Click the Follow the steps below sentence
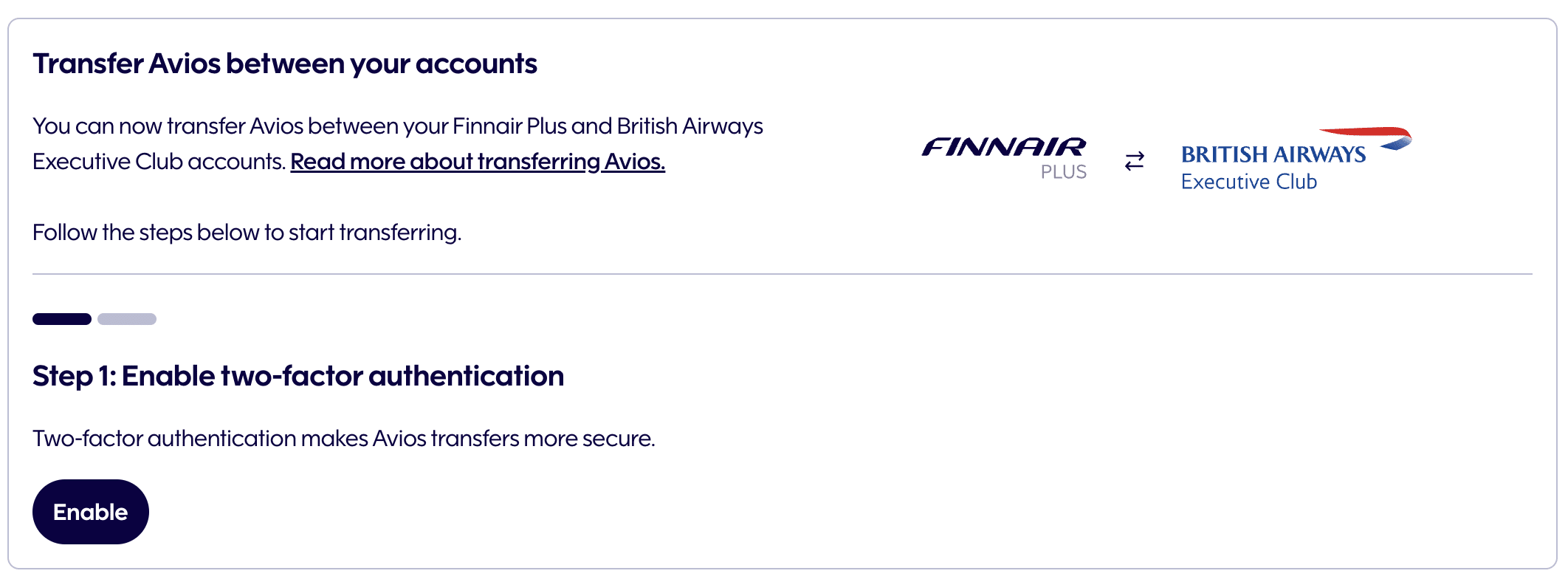The width and height of the screenshot is (1568, 582). point(247,233)
